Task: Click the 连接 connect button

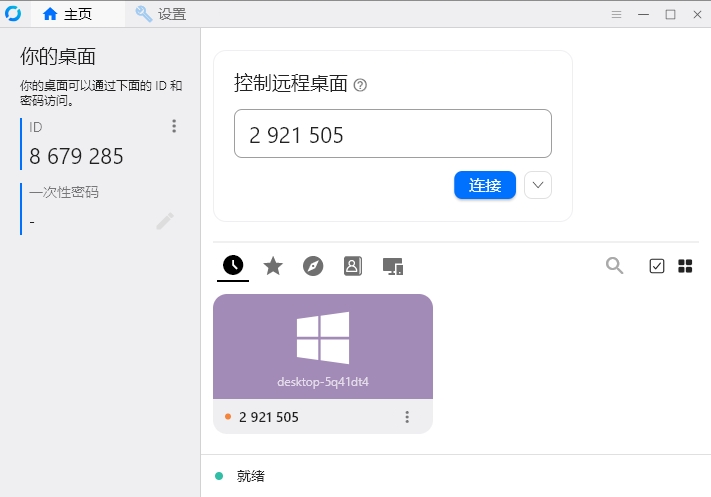Action: 485,185
